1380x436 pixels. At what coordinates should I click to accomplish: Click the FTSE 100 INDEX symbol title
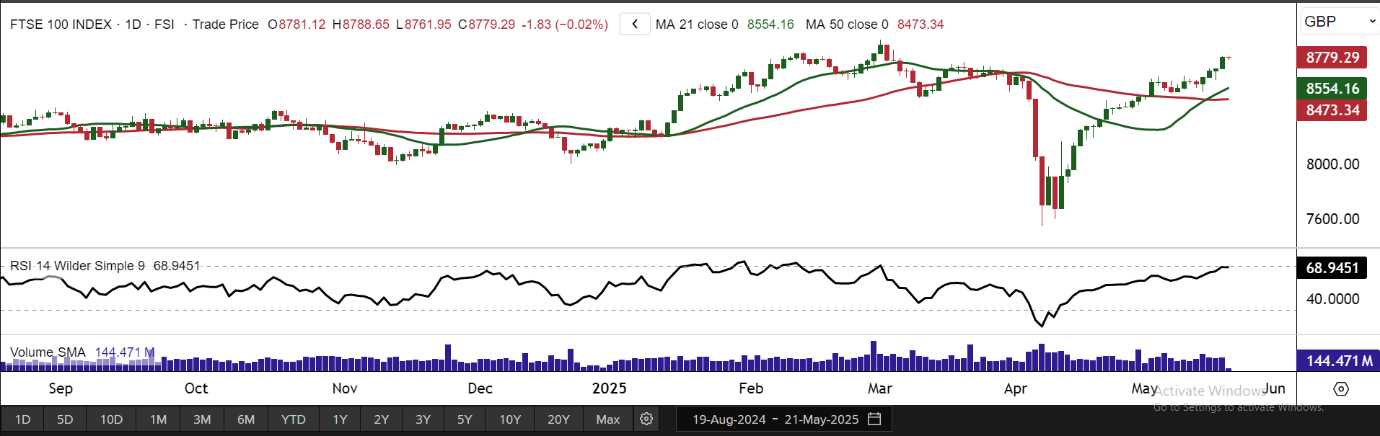coord(60,24)
